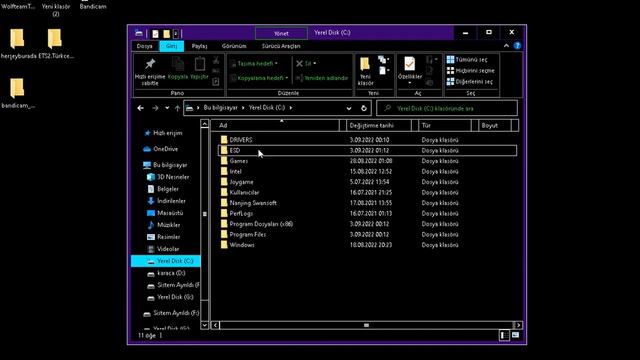Open the Sürücü Araçları tab
This screenshot has width=640, height=360.
[x=281, y=46]
